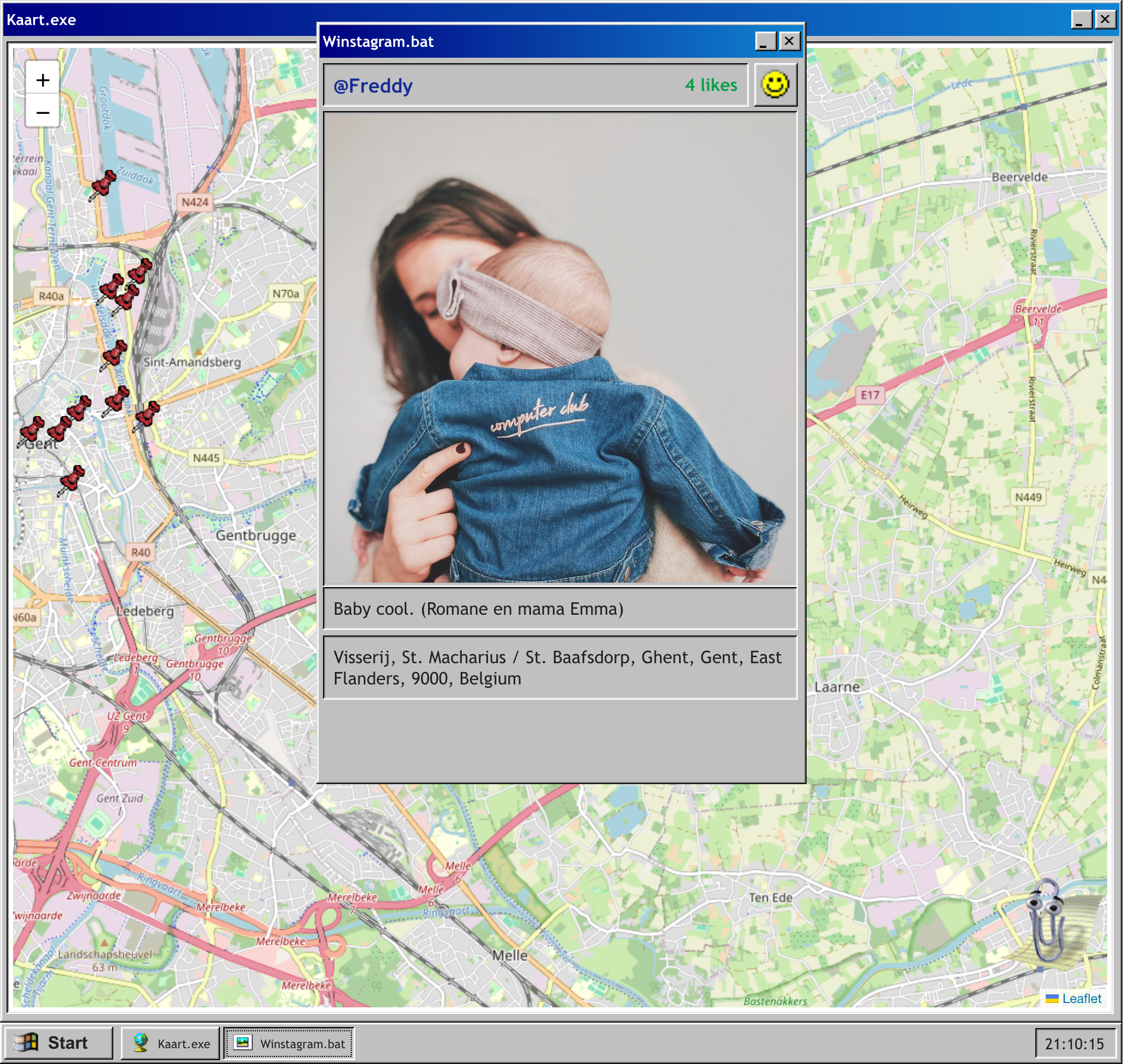Viewport: 1123px width, 1064px height.
Task: Zoom in the map with plus button
Action: click(42, 80)
